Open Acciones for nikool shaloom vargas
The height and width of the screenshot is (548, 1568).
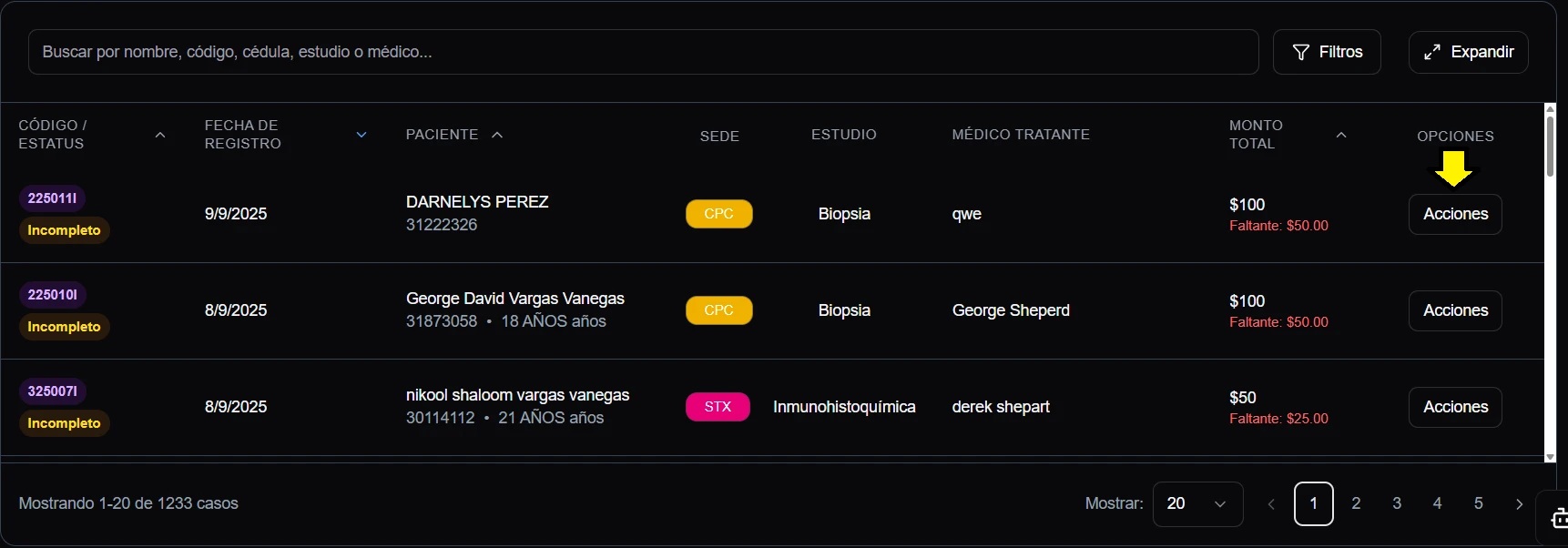1455,407
